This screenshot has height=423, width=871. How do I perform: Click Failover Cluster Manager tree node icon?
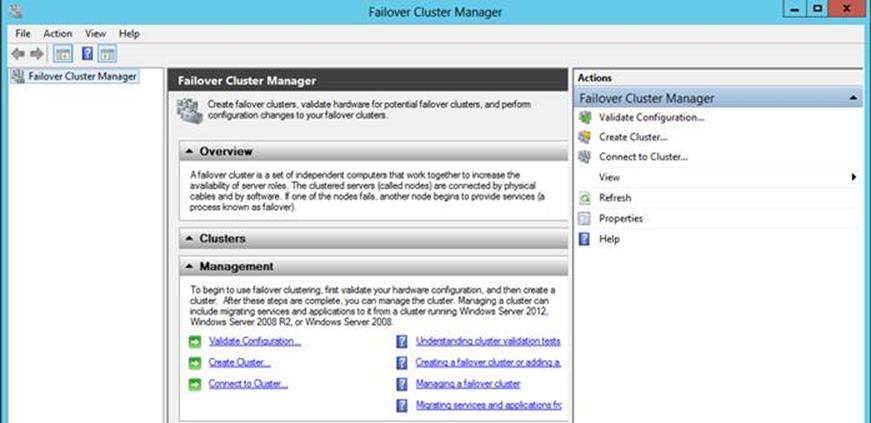coord(18,76)
